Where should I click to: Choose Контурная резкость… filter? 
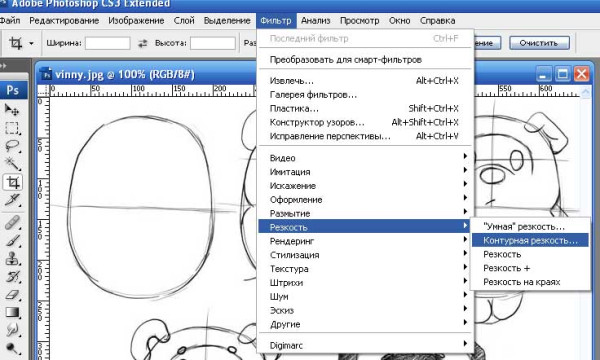coord(530,240)
